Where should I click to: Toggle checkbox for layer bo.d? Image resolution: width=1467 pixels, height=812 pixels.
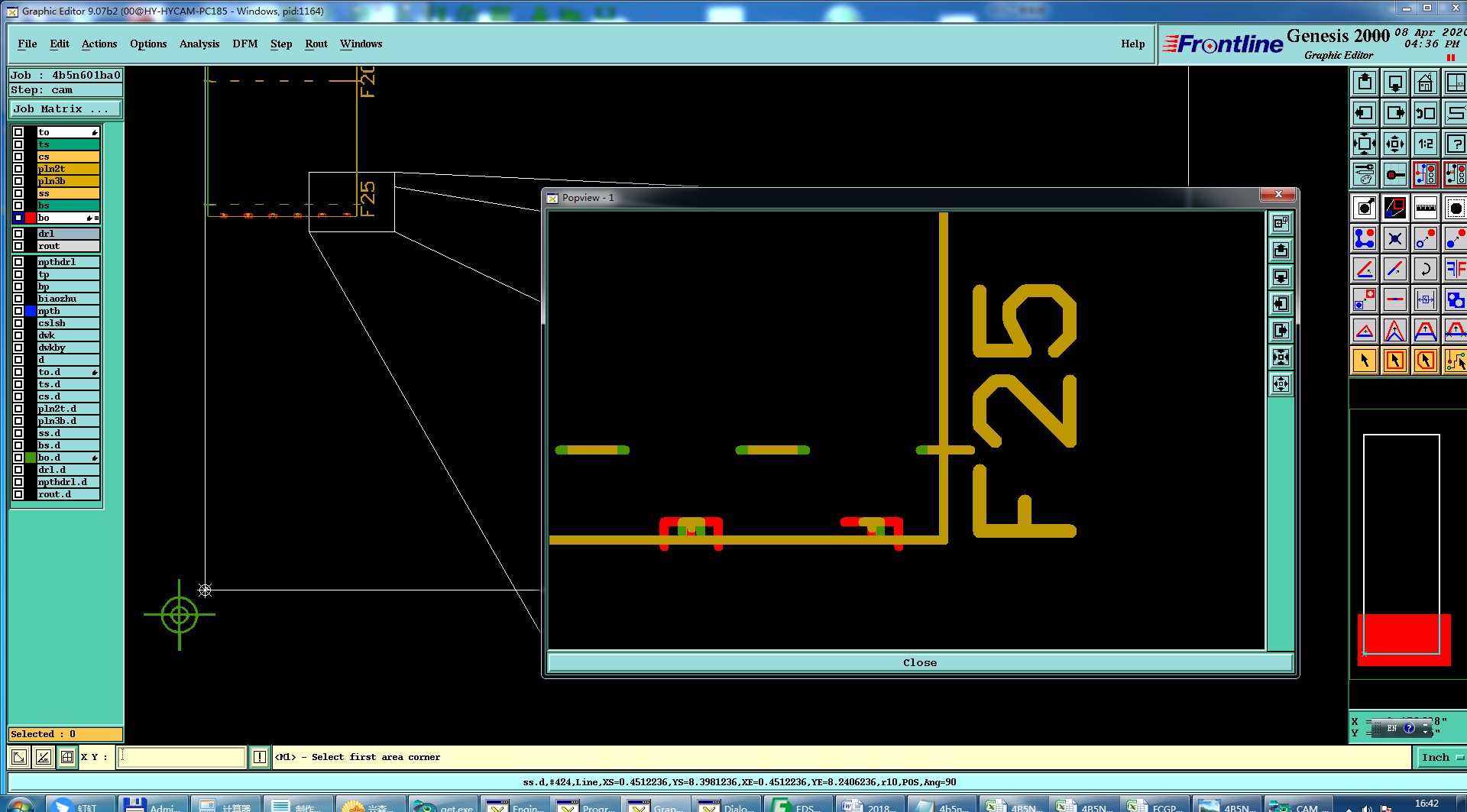pos(18,458)
